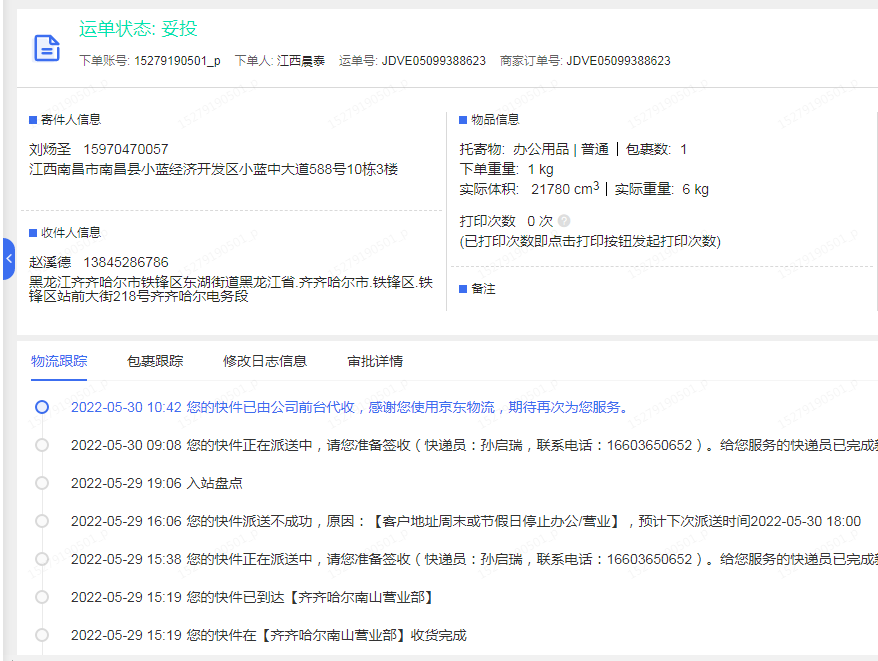The width and height of the screenshot is (878, 661).
Task: Click the print count help question icon
Action: (x=564, y=221)
